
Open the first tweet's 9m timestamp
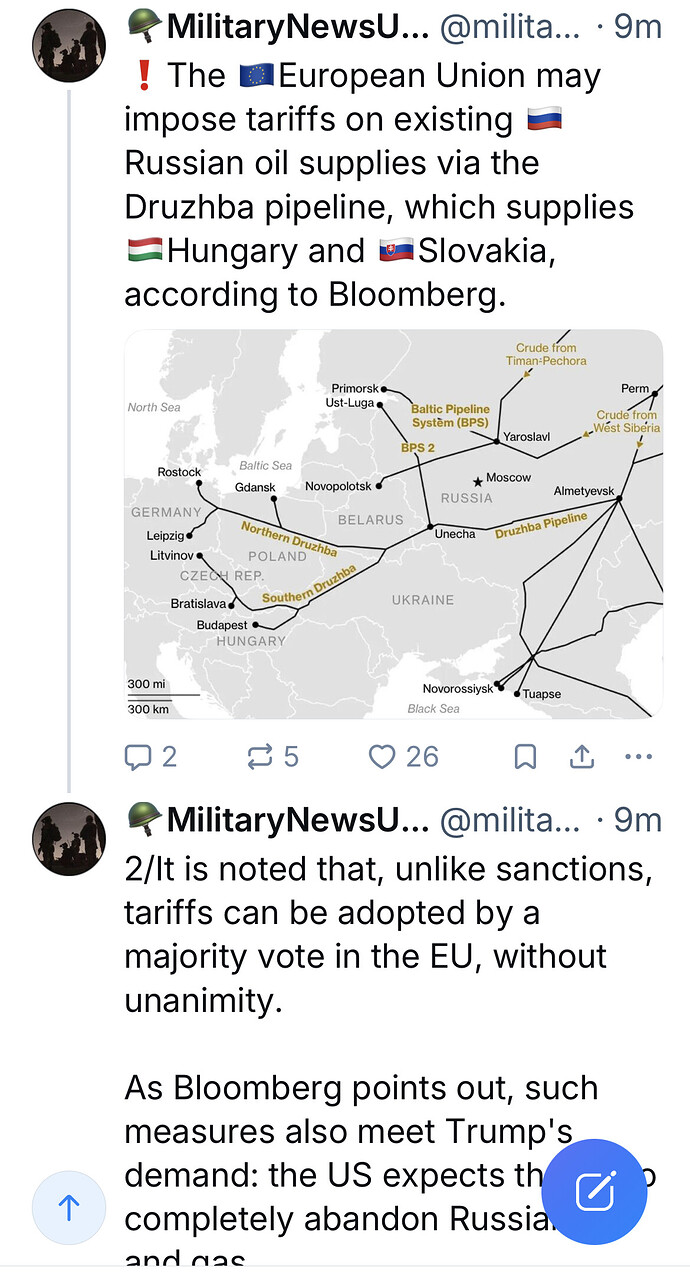[637, 27]
